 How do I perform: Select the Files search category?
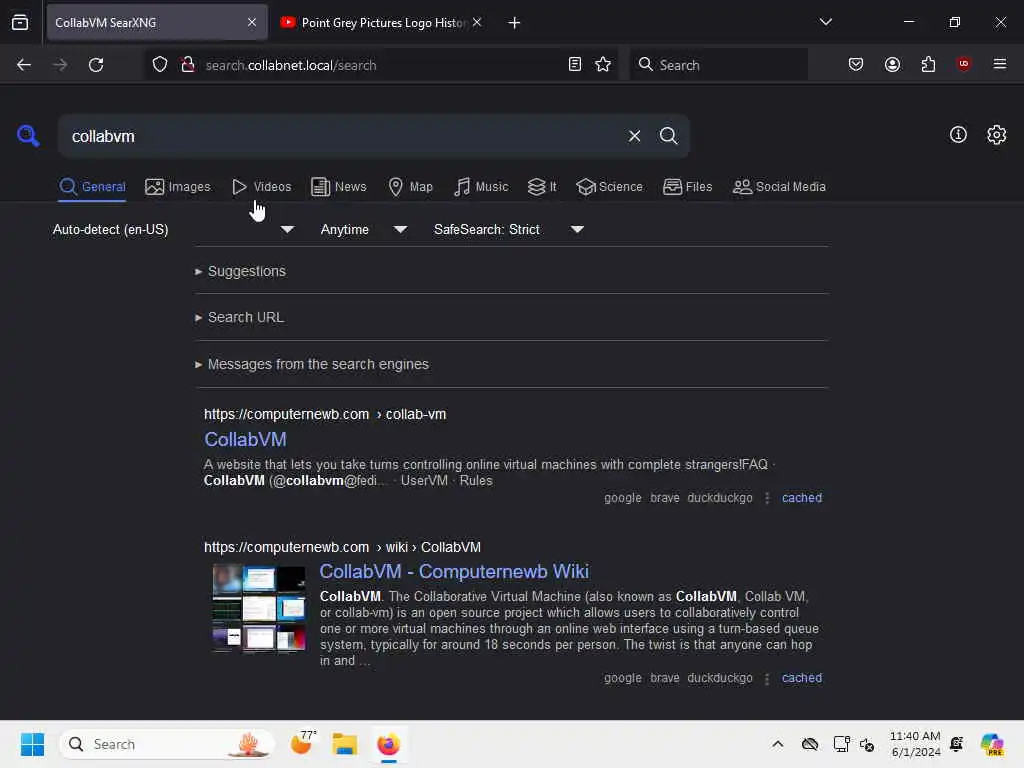688,187
